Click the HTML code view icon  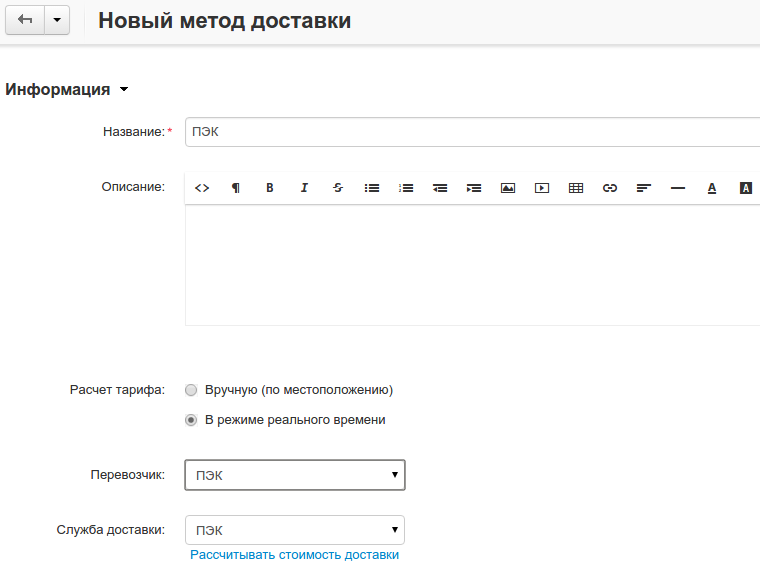(202, 188)
